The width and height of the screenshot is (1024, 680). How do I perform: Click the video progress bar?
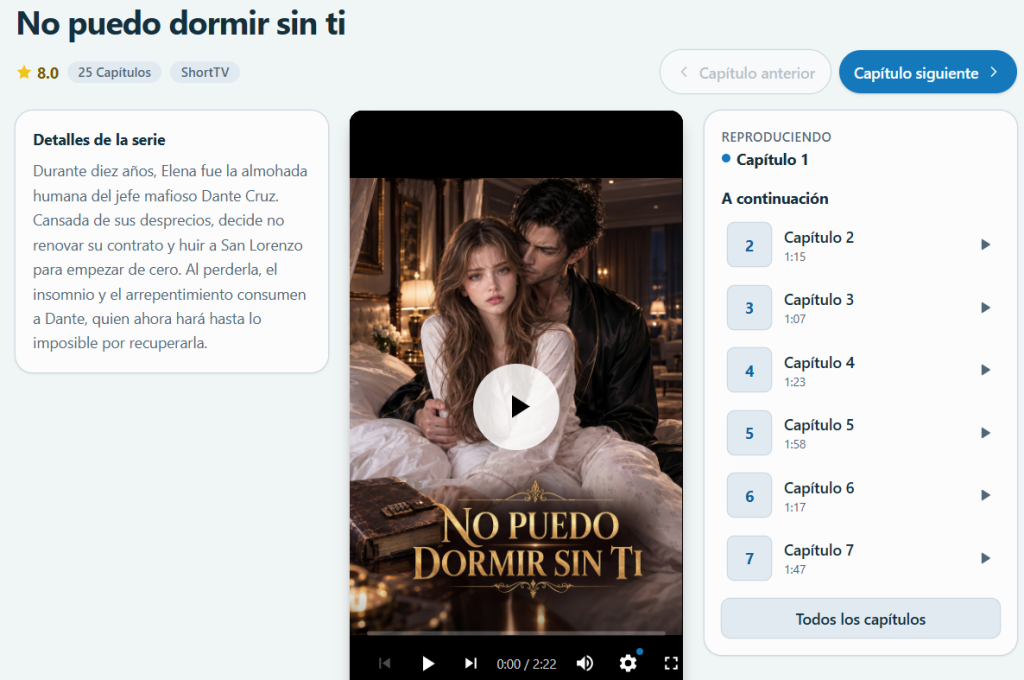pos(516,633)
